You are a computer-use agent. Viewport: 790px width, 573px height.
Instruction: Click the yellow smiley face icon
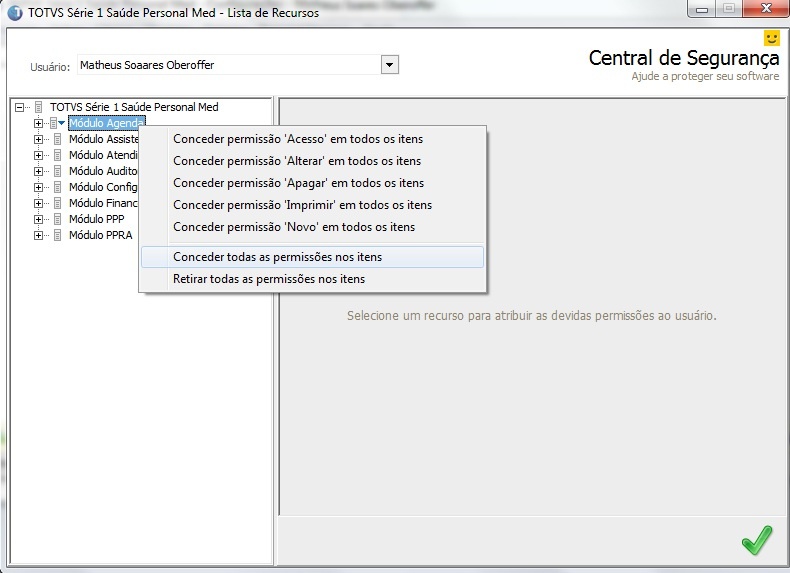coord(771,38)
